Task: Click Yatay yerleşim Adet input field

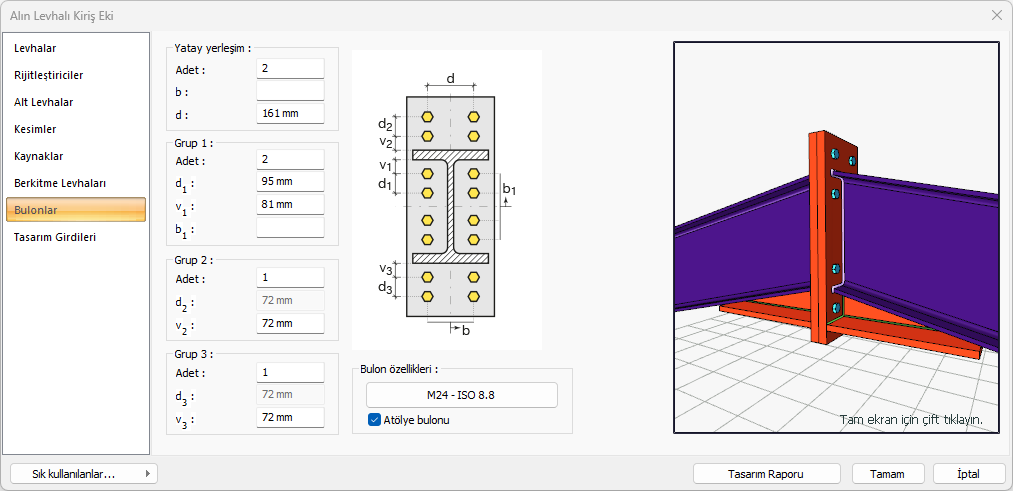Action: 290,69
